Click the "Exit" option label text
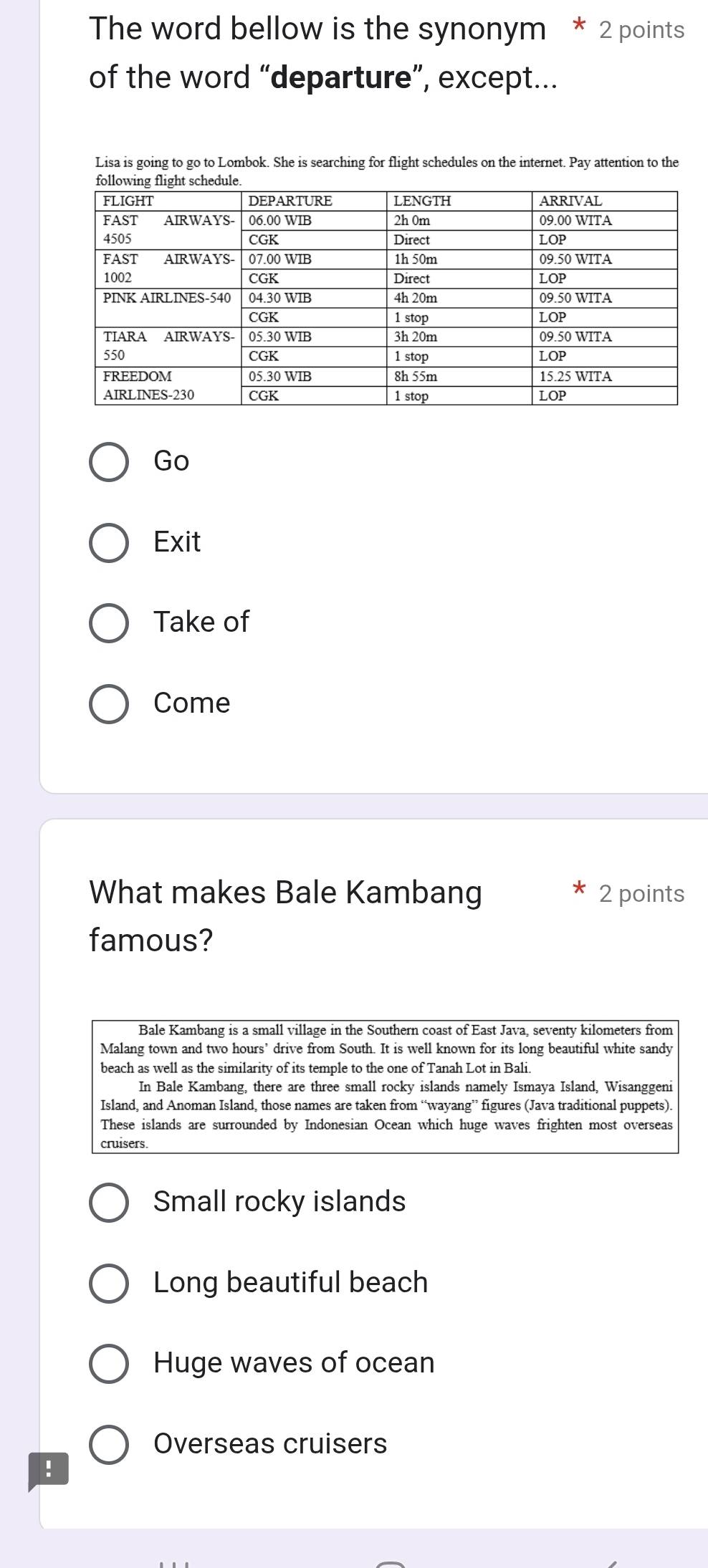This screenshot has width=708, height=1568. (177, 542)
